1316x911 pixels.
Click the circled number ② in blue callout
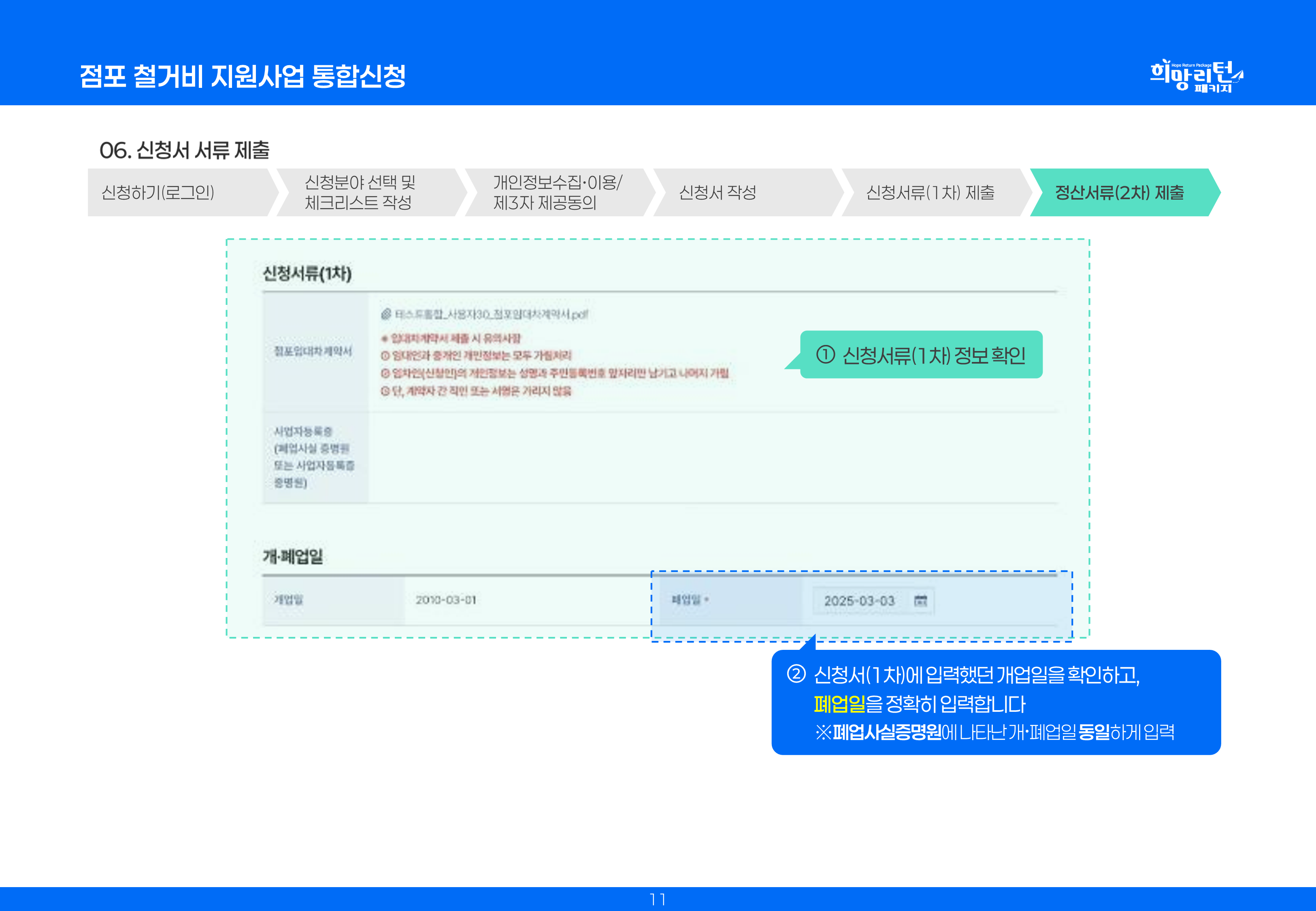(x=796, y=674)
